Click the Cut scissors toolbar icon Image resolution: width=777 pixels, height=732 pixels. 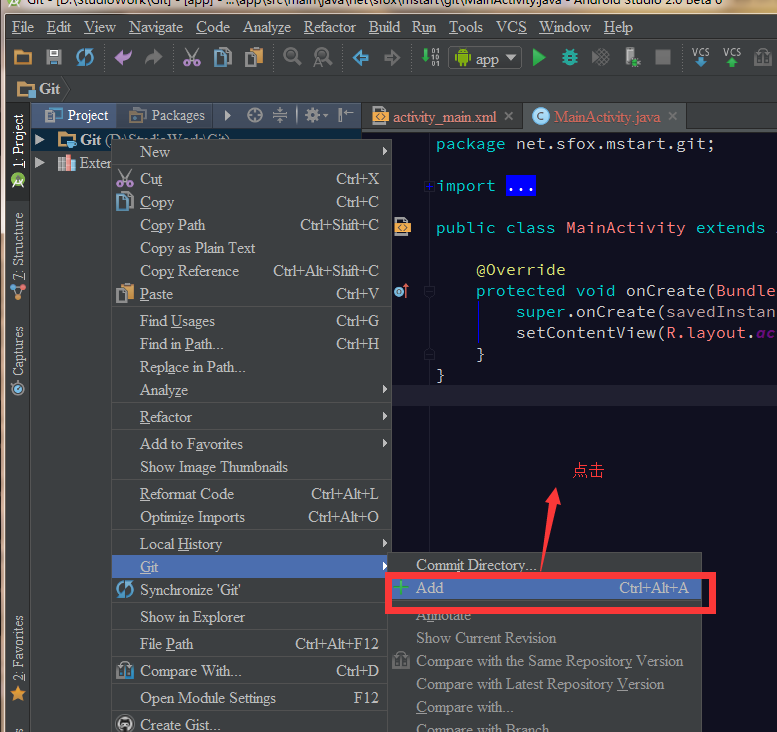tap(192, 57)
